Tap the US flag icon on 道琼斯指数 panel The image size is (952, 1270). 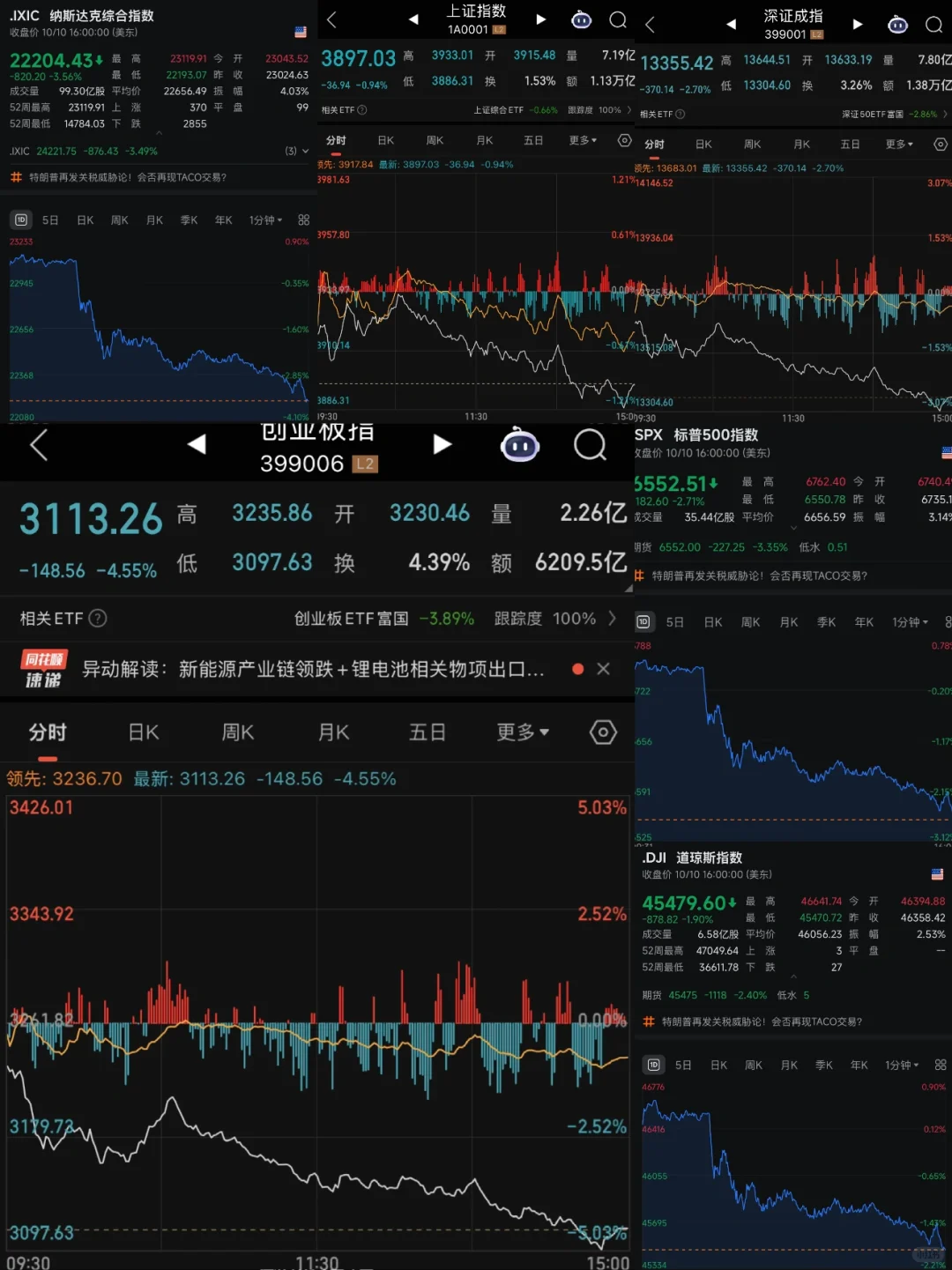[x=936, y=875]
